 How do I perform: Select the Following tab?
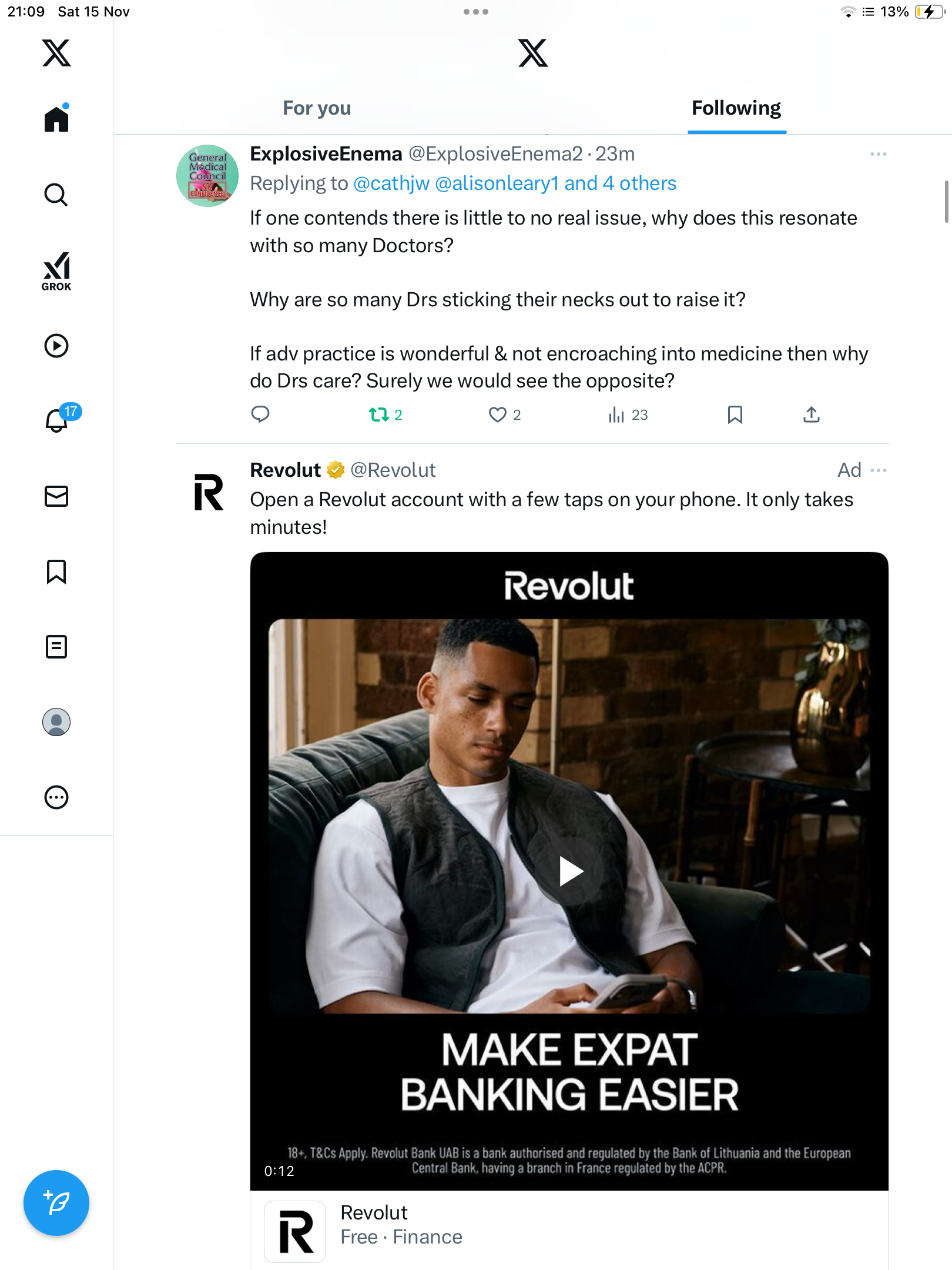736,108
